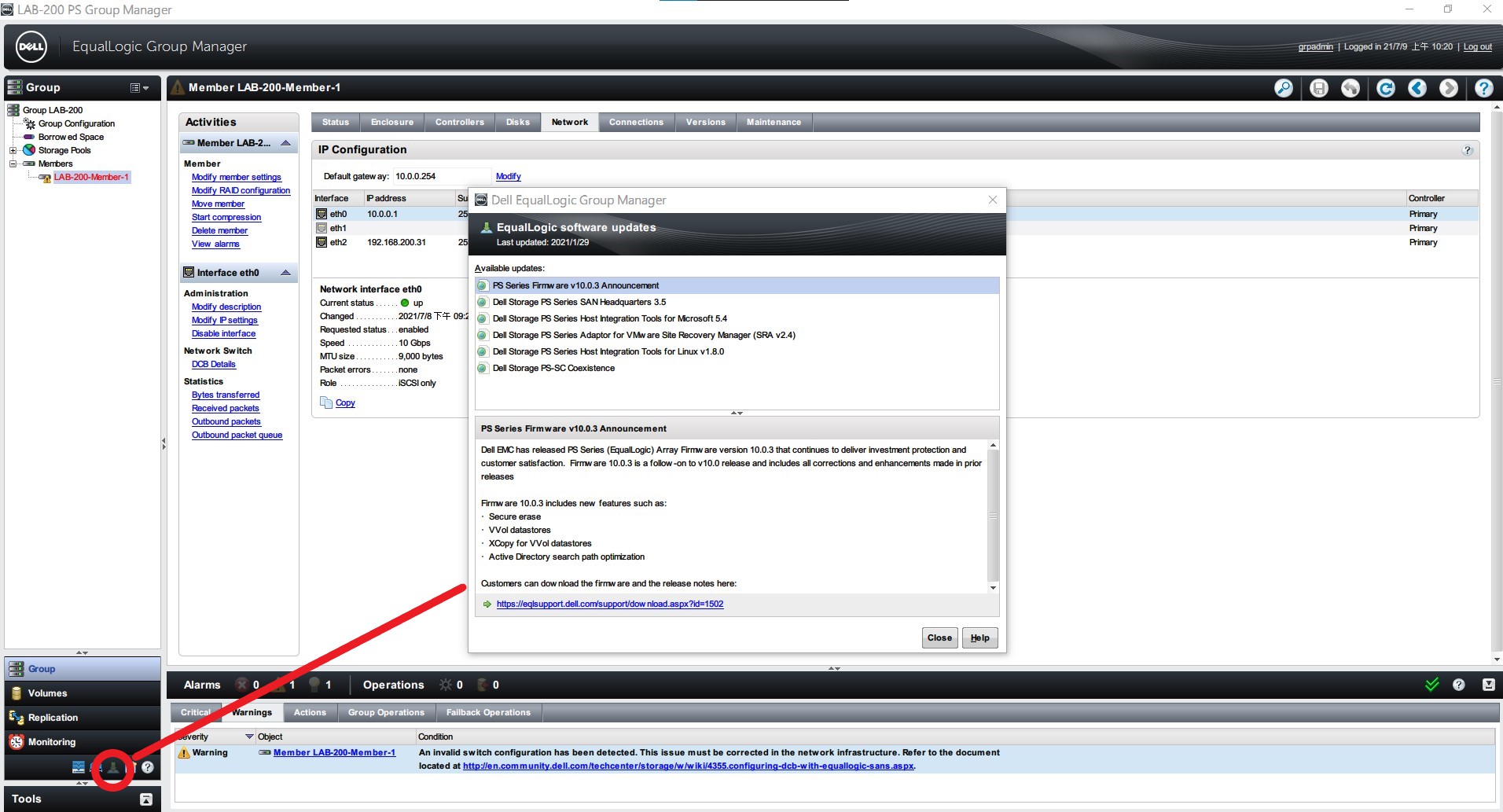This screenshot has width=1503, height=812.
Task: Sort by Severity column arrow
Action: 250,737
